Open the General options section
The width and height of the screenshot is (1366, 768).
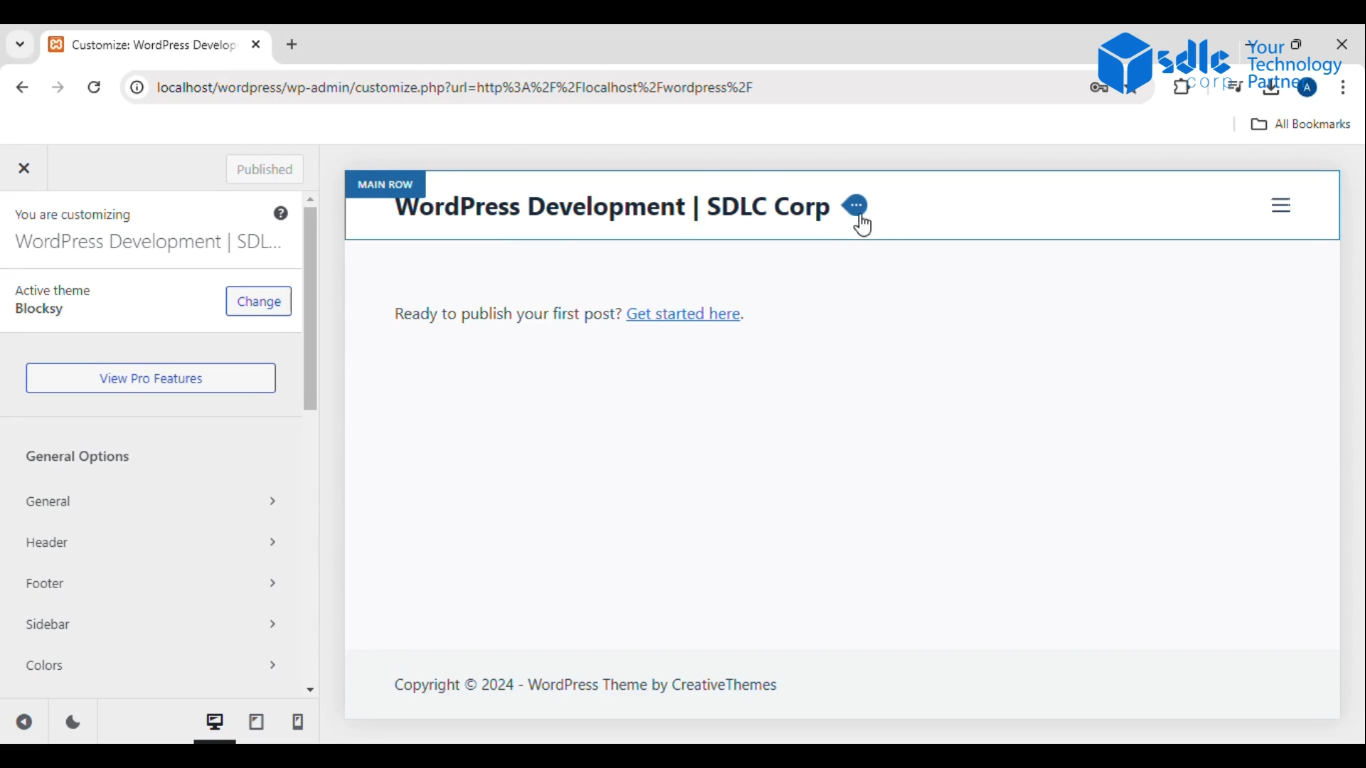151,501
